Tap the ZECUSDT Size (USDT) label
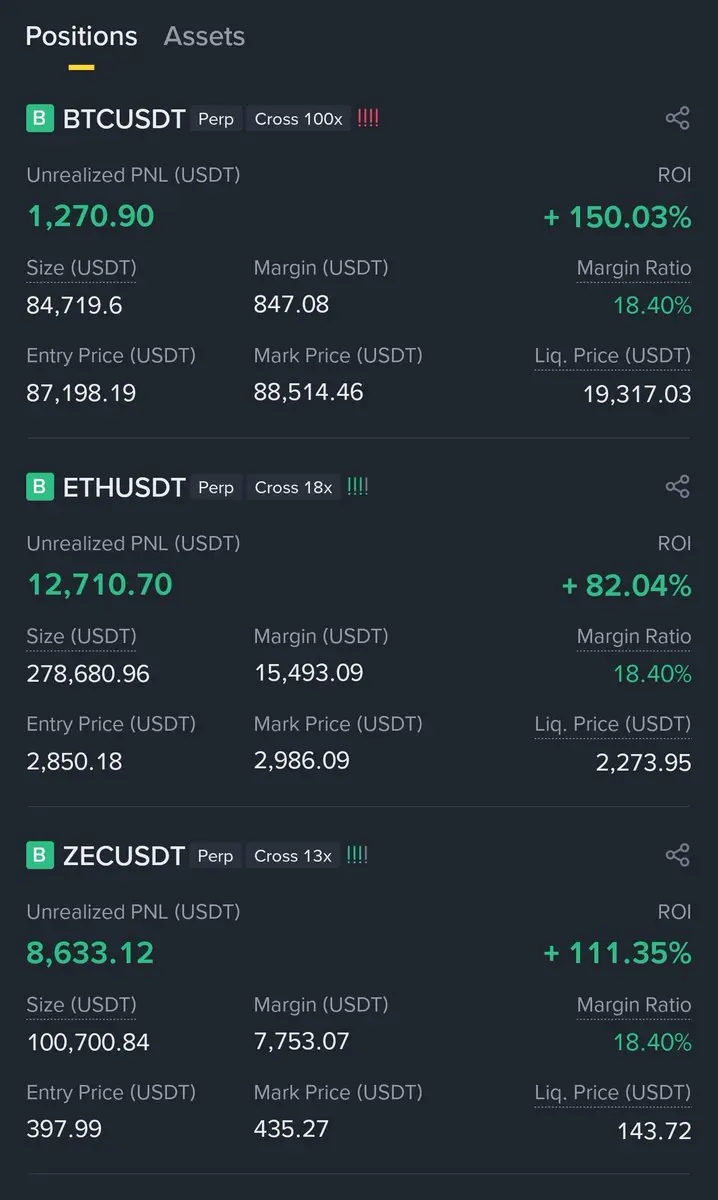The width and height of the screenshot is (718, 1200). [x=81, y=1005]
